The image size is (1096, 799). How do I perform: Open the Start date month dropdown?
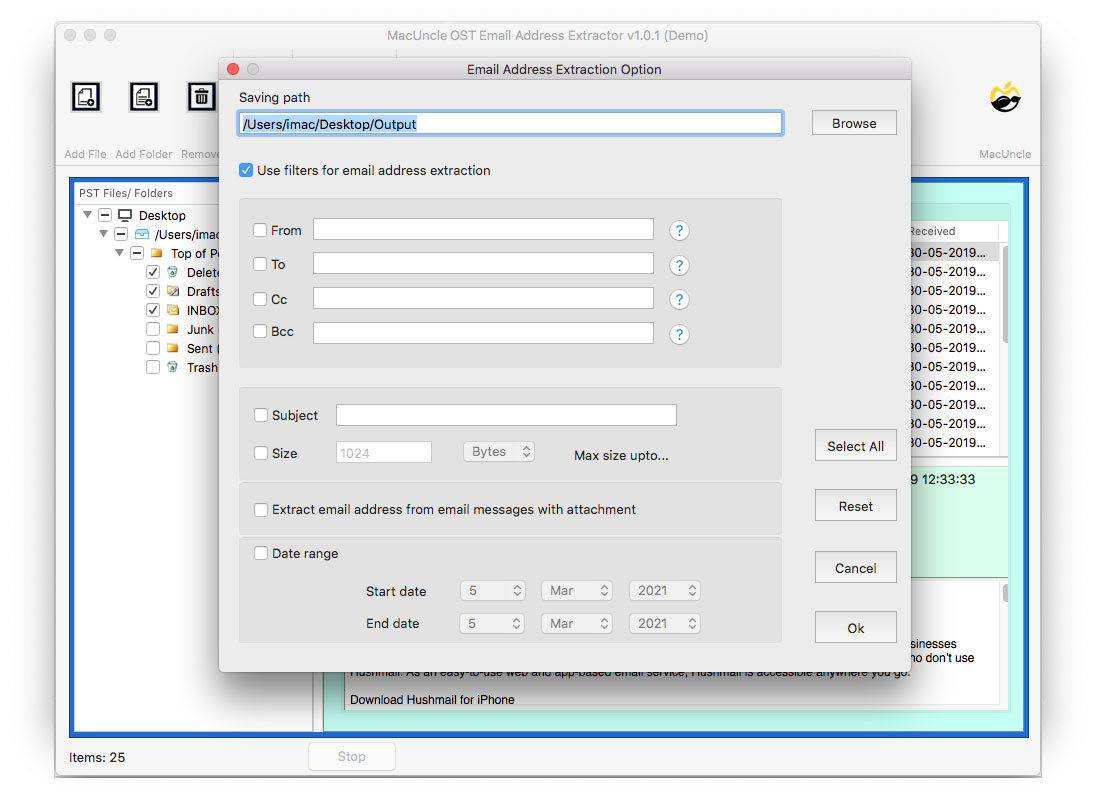(577, 591)
